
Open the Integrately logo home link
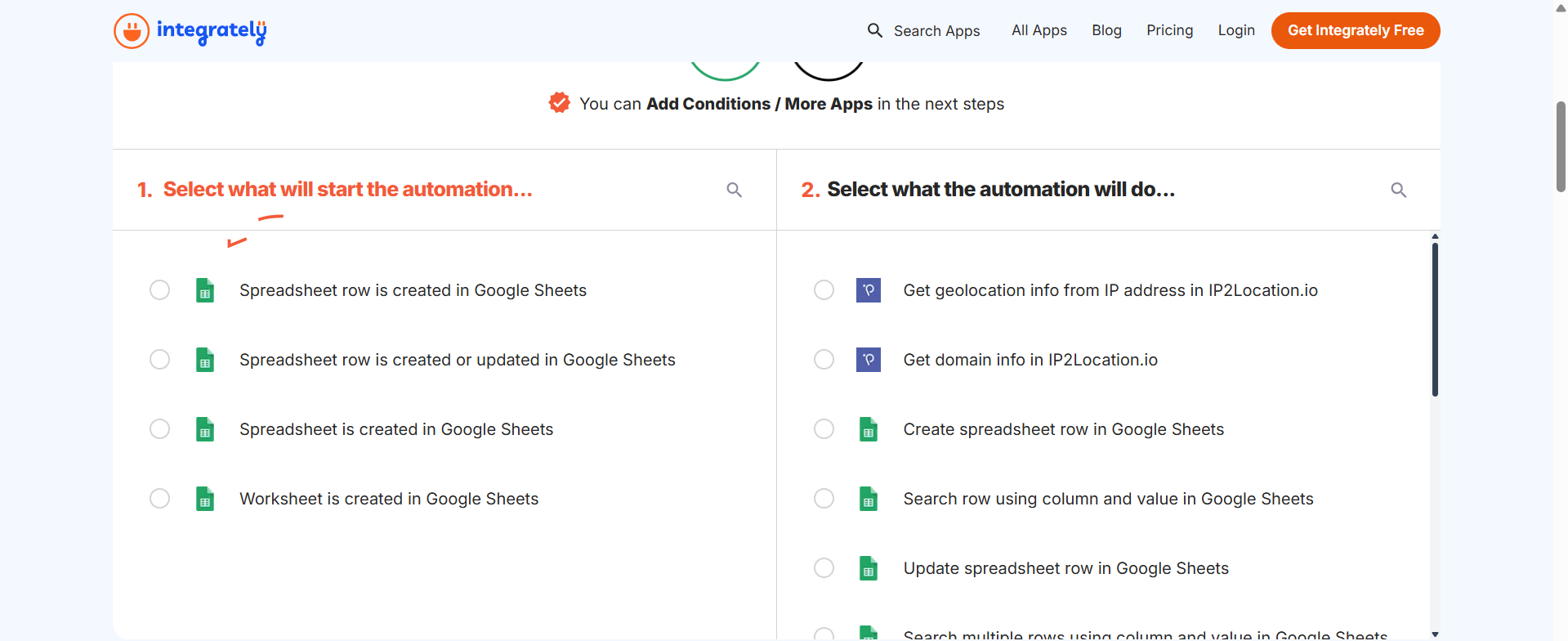point(190,31)
